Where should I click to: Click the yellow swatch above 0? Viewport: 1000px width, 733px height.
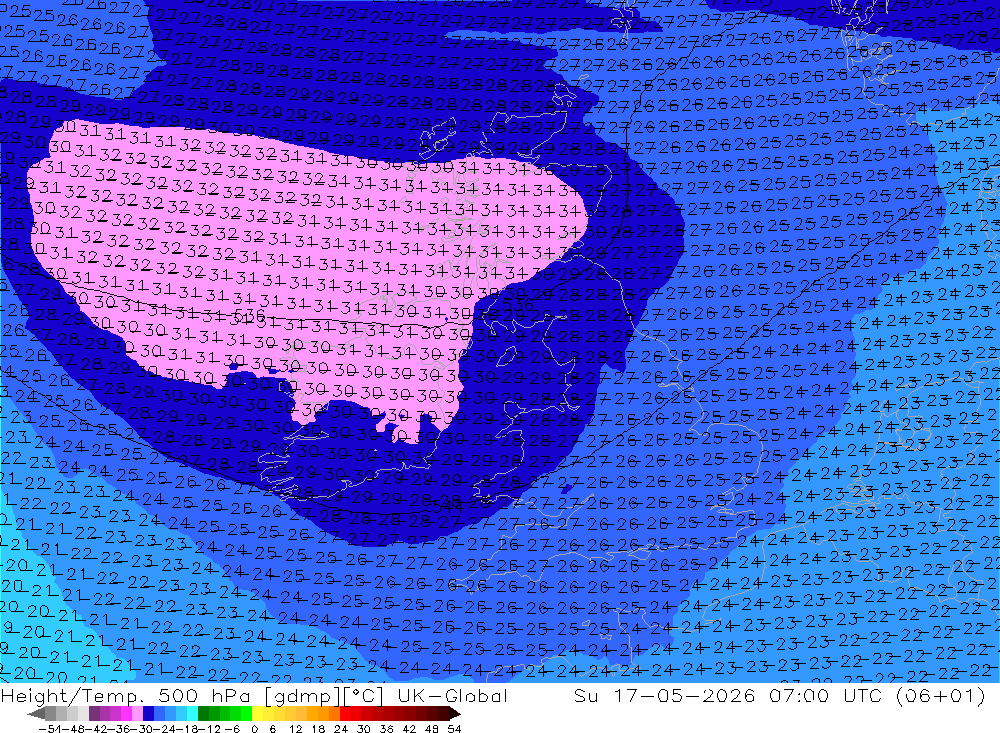[x=258, y=714]
